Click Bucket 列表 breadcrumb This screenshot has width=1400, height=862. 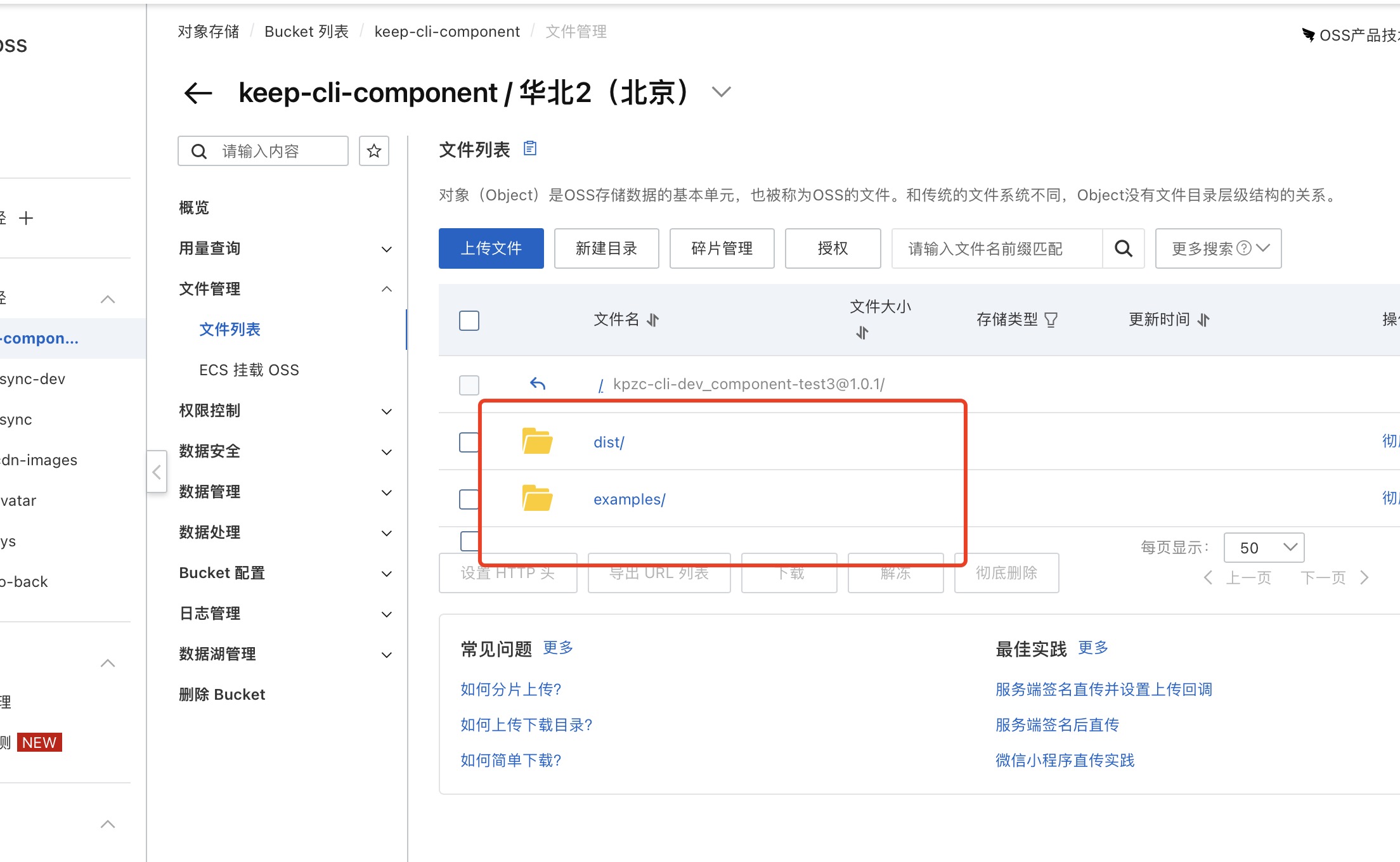(306, 32)
